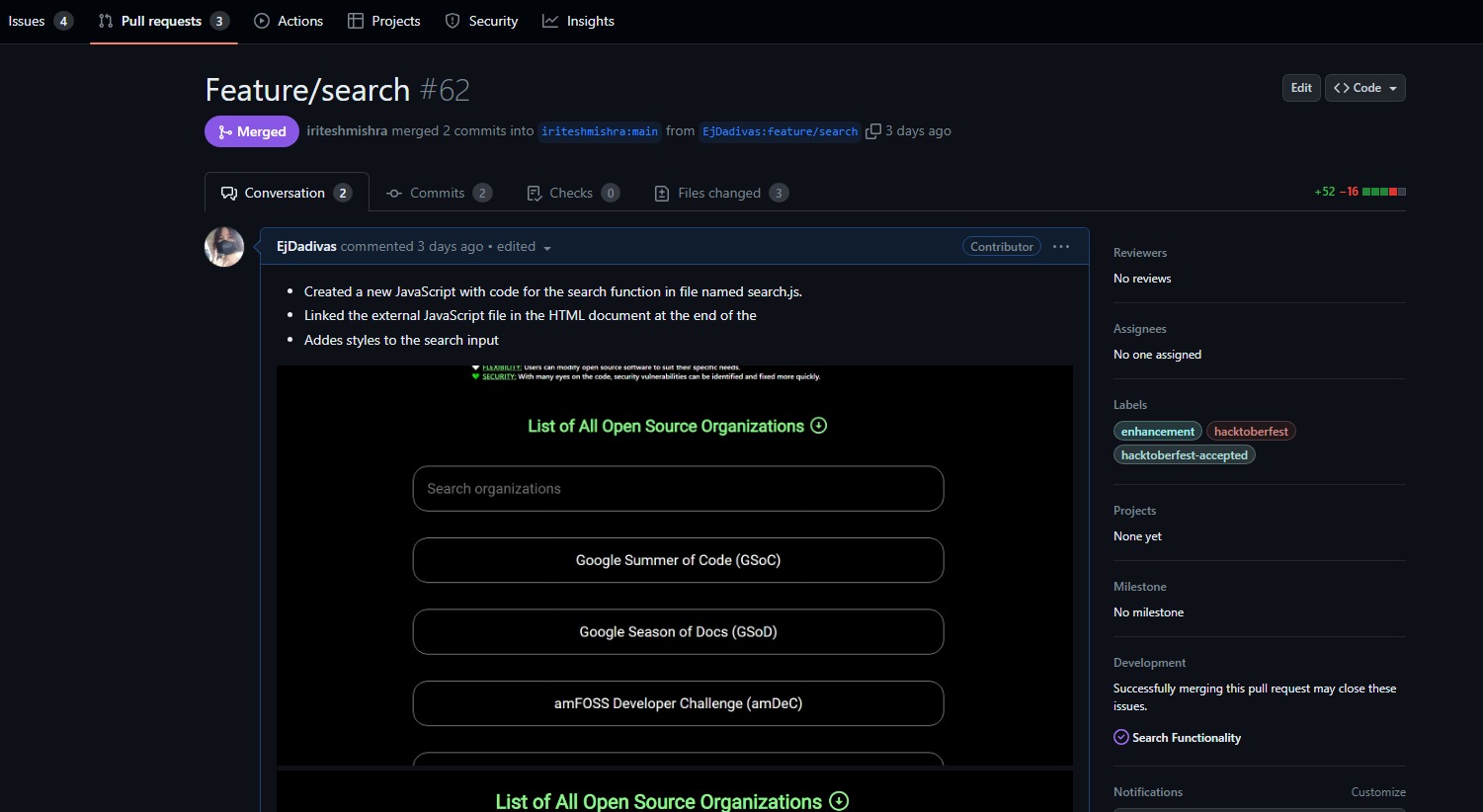Click Google Season of Docs (GSoD) entry
Viewport: 1483px width, 812px height.
coord(678,632)
